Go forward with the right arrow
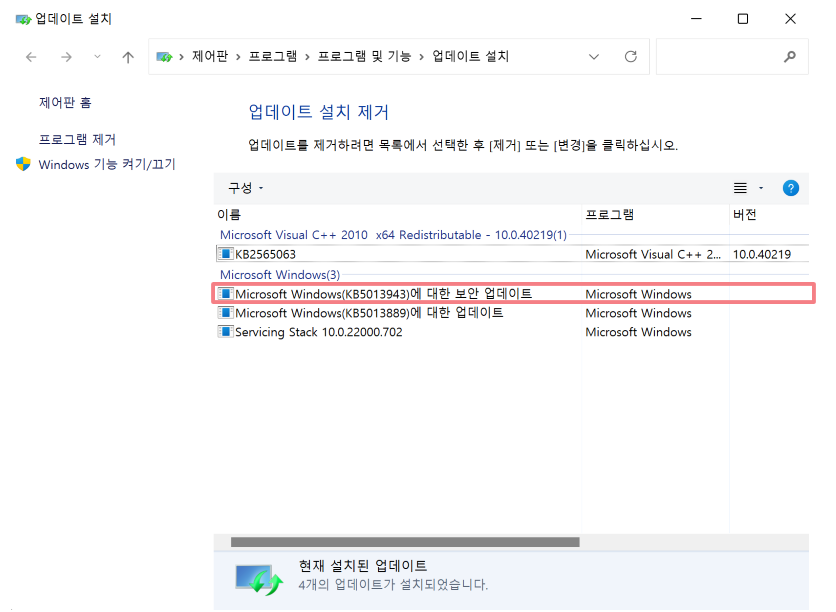 [66, 57]
